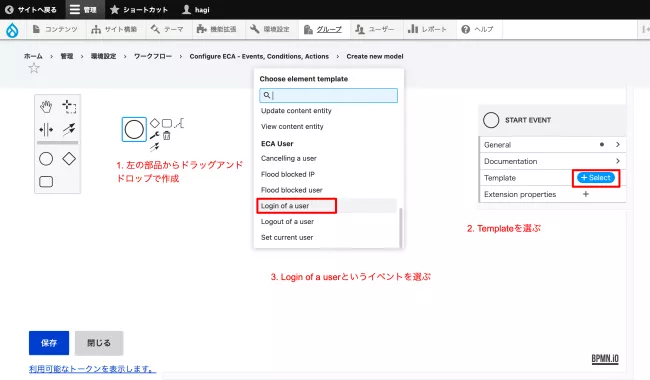Open the BPMN.io logo link
650x380 pixels.
[605, 359]
